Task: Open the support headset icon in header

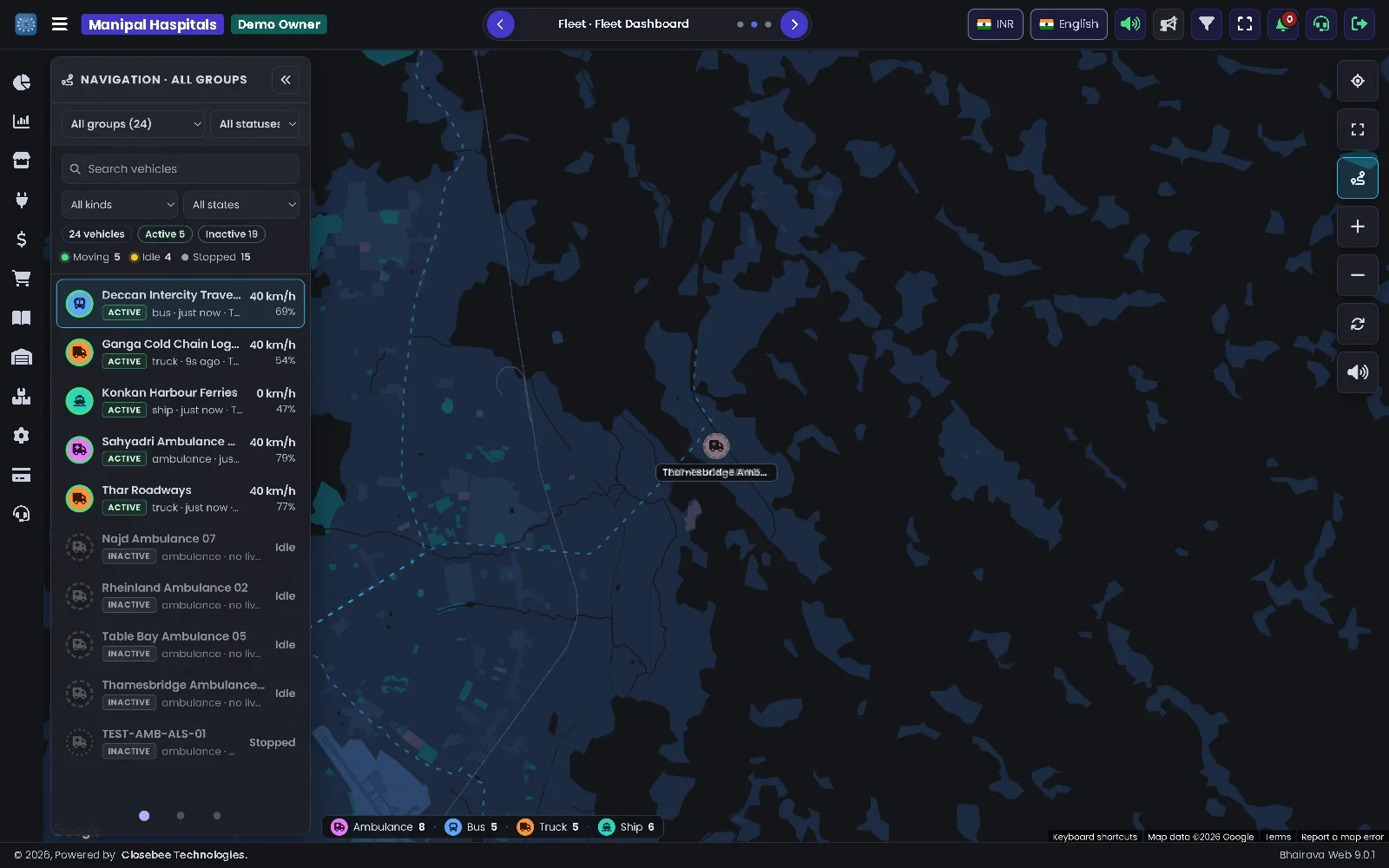Action: 1321,24
